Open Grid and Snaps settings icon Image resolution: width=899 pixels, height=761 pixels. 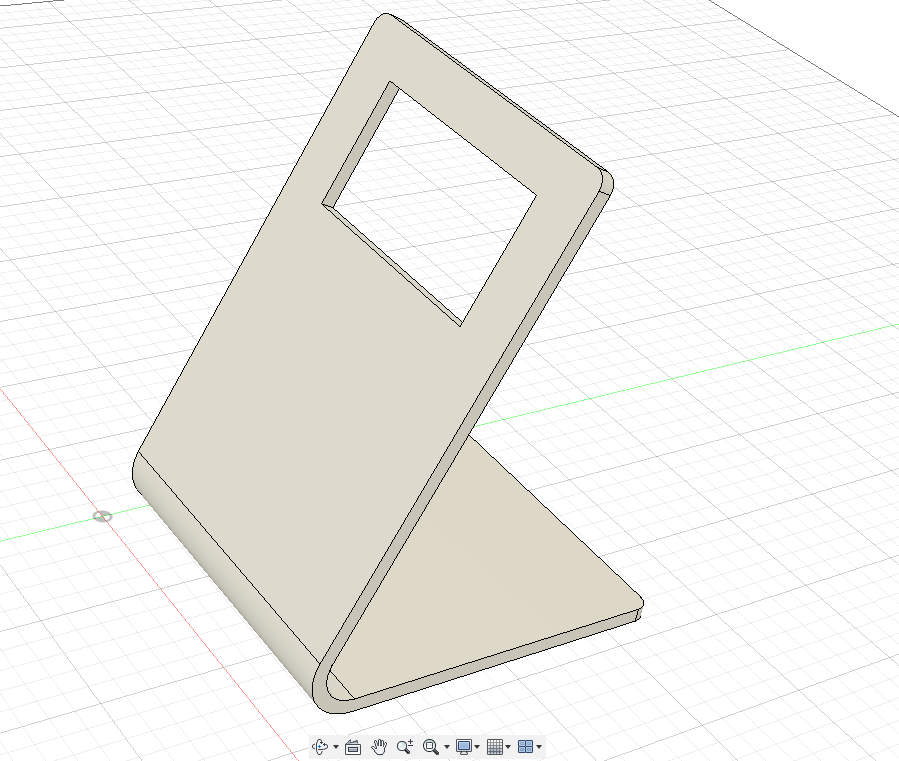point(494,747)
